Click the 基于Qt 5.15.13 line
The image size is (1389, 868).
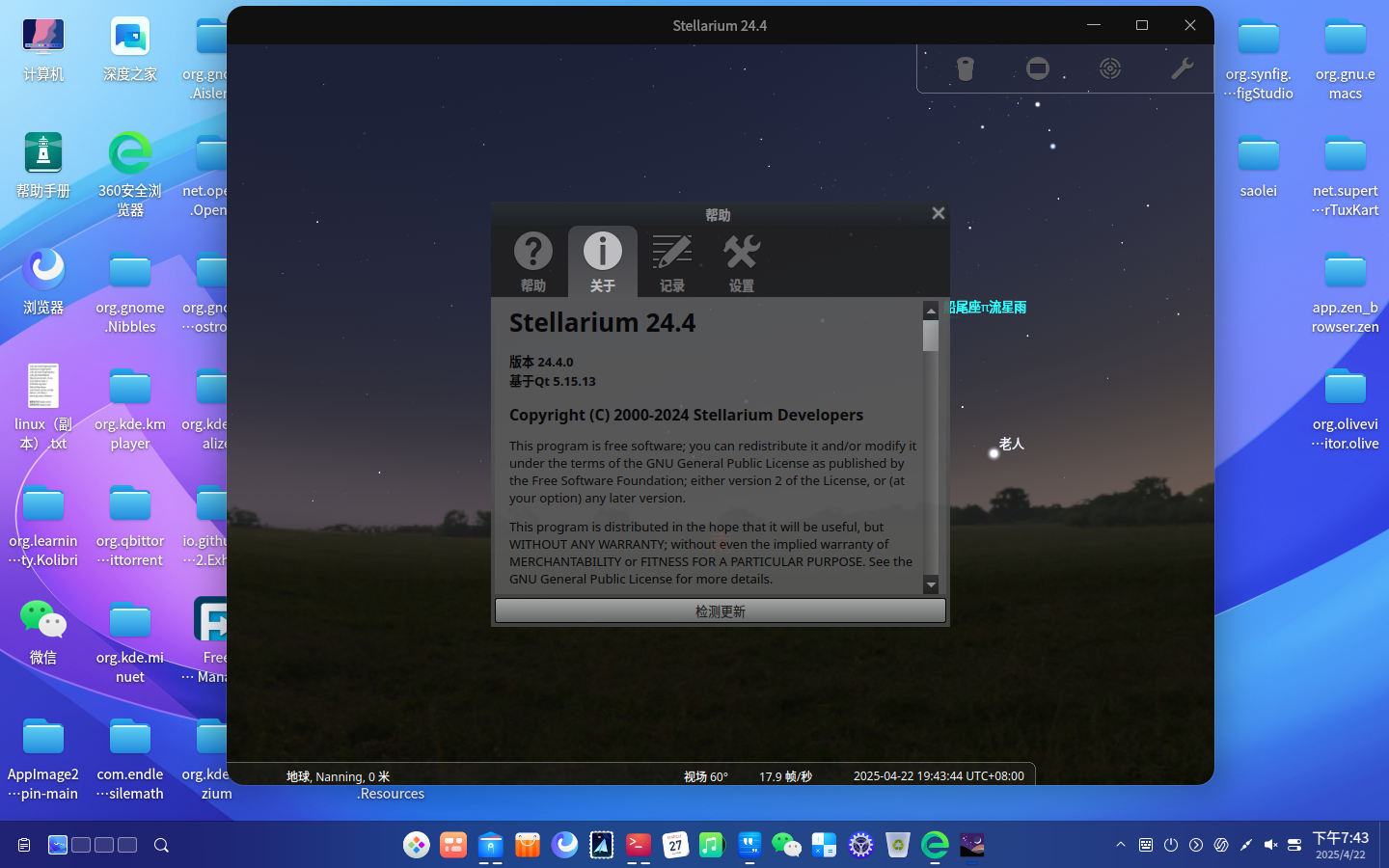coord(553,381)
